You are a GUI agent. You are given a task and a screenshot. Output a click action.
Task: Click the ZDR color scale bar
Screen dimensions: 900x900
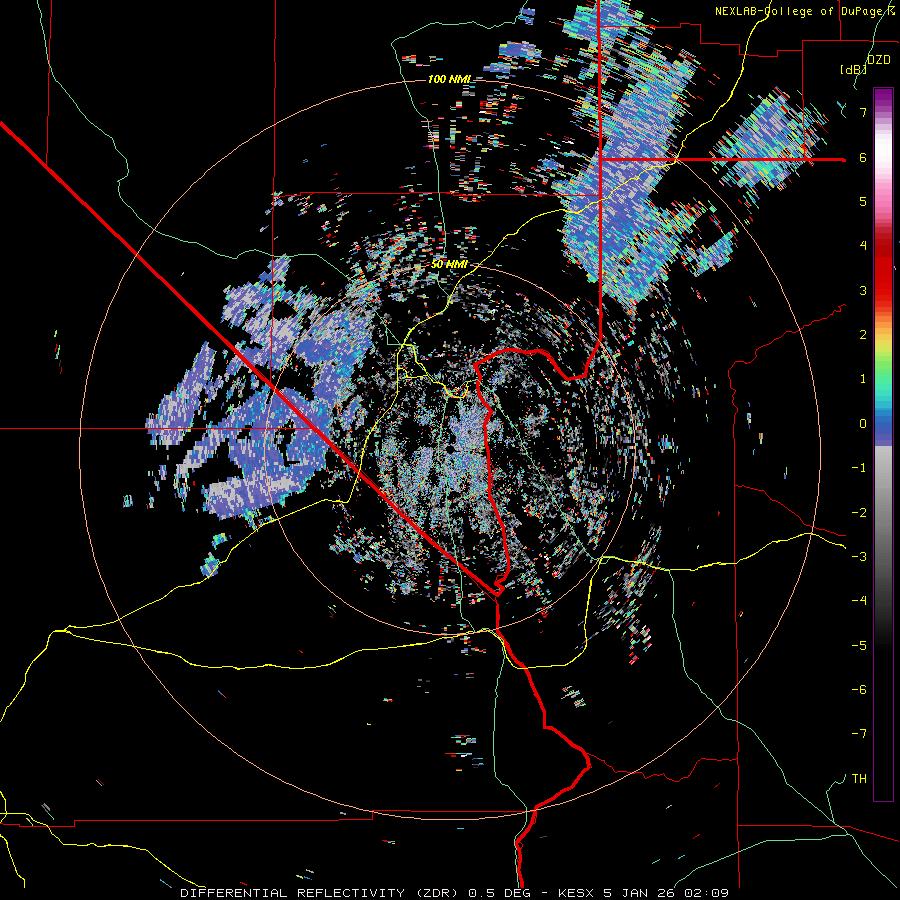[x=883, y=444]
